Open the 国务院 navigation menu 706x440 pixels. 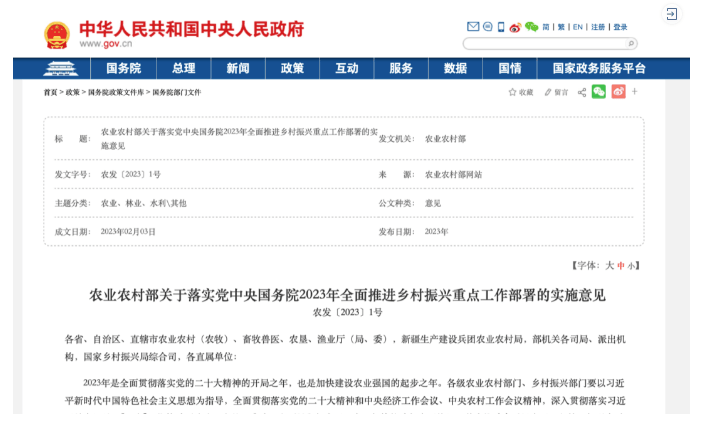click(123, 68)
